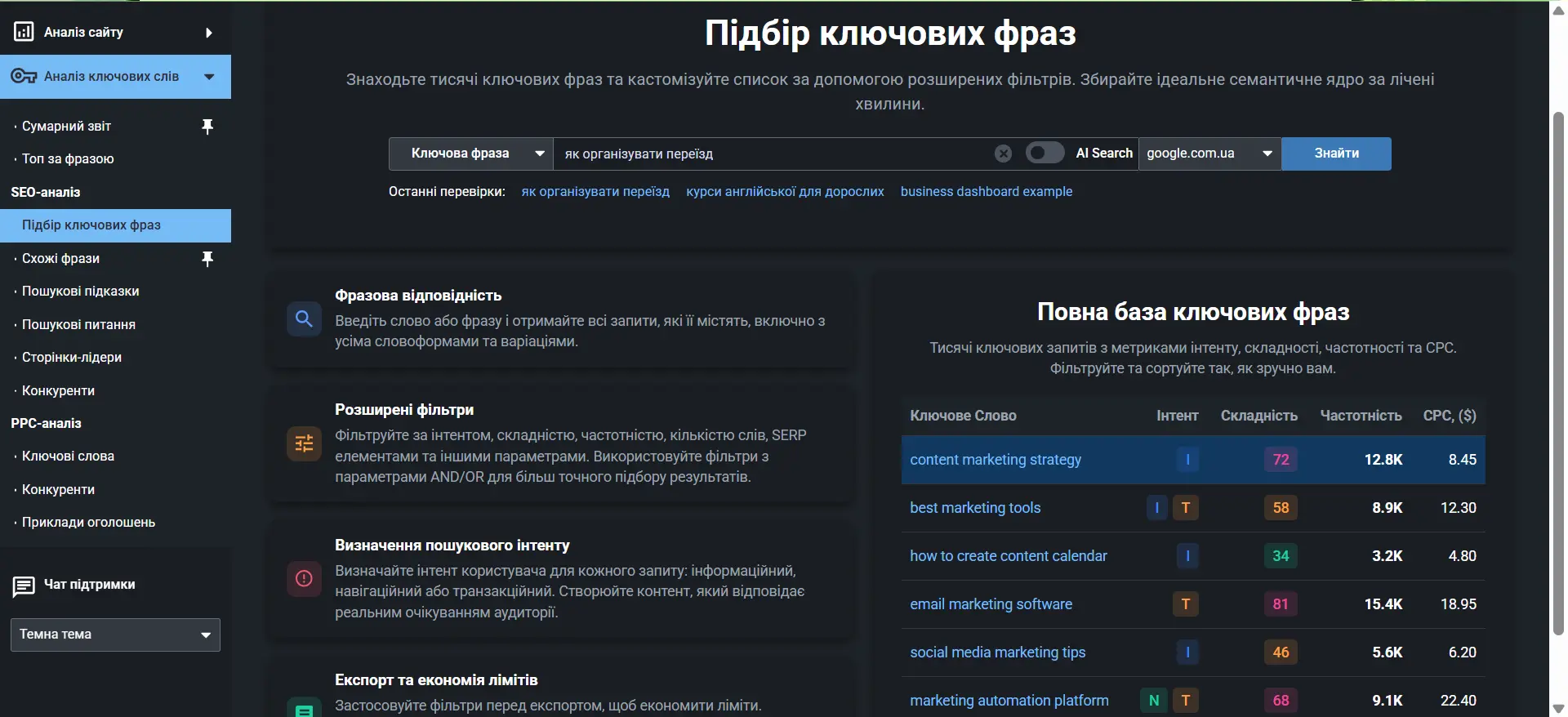Click difficulty badge 72 for content marketing strategy
The image size is (1568, 717).
1281,460
